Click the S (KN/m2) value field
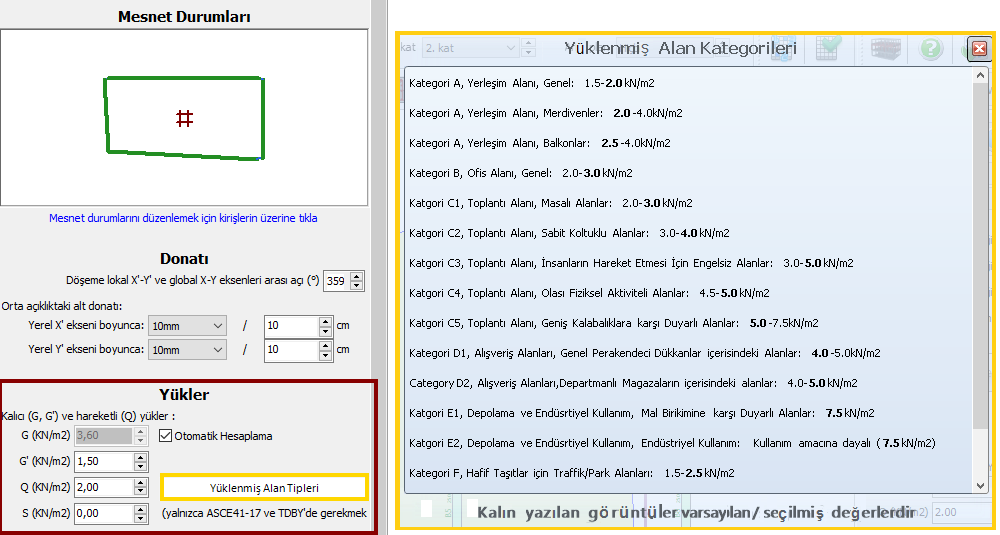The width and height of the screenshot is (1000, 535). tap(102, 514)
